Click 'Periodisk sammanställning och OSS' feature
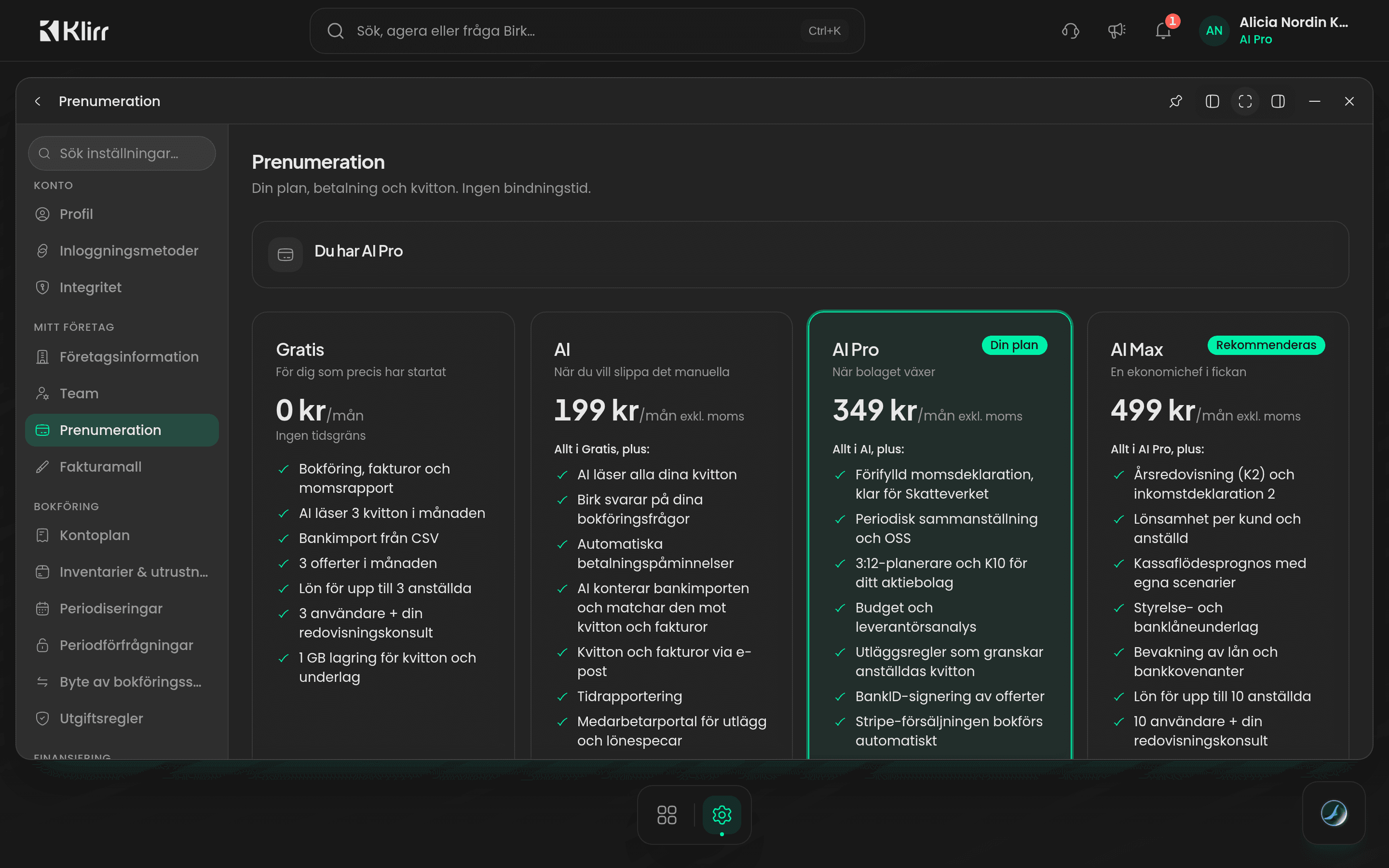The width and height of the screenshot is (1389, 868). tap(946, 529)
